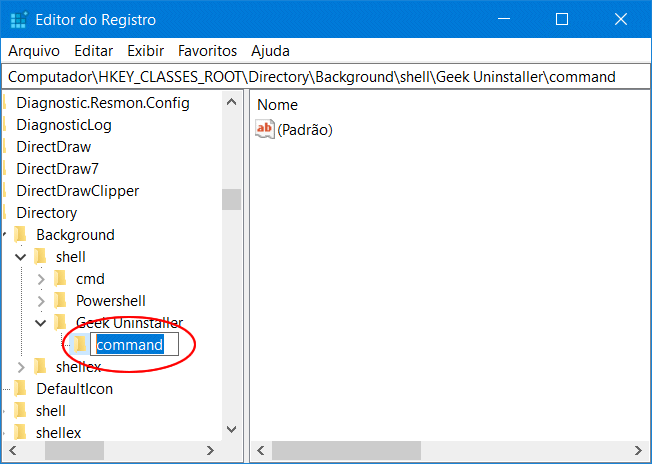Select the (Padrão) string value icon

[x=265, y=129]
